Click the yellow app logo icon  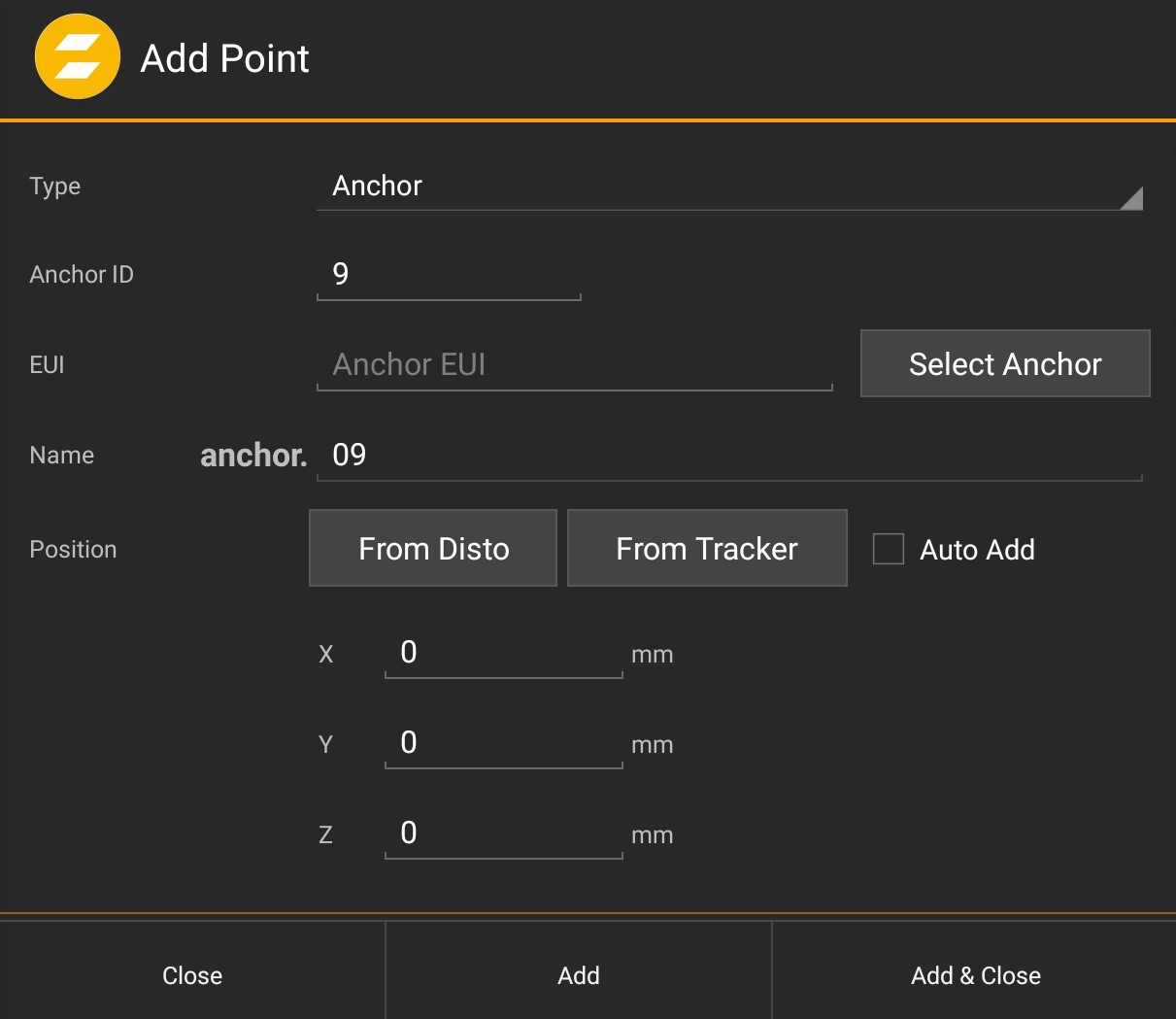(78, 57)
